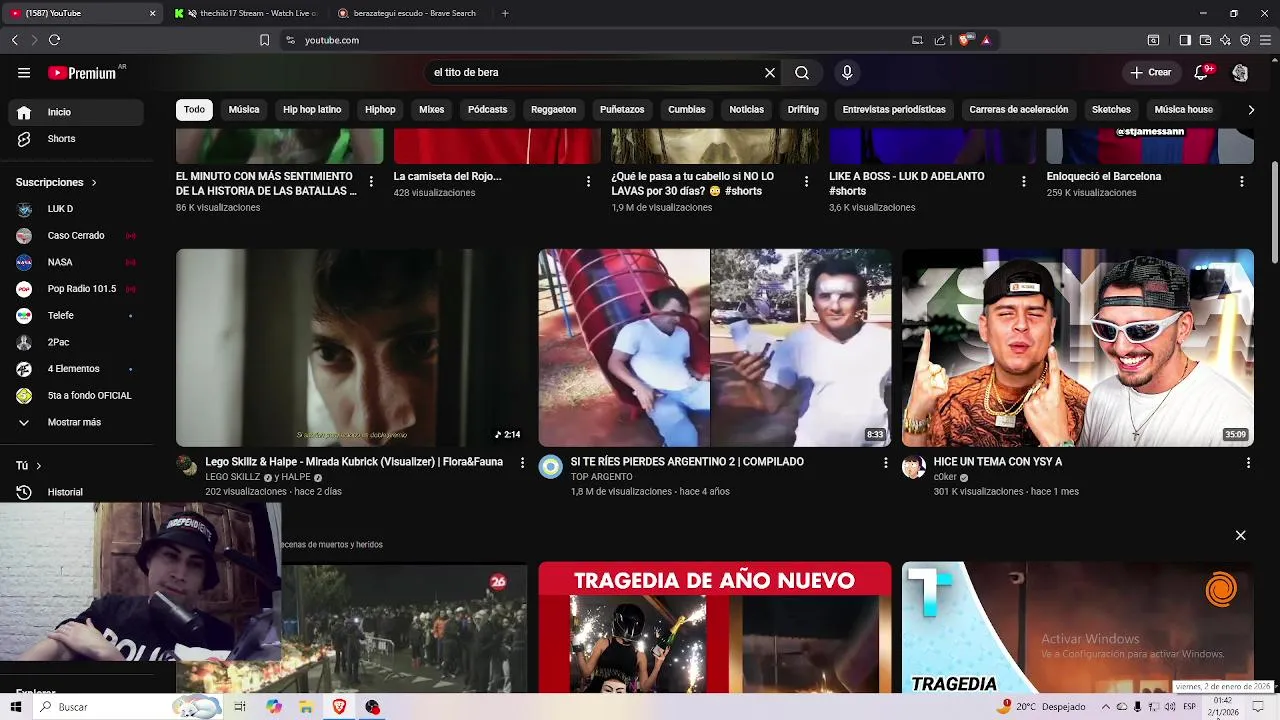Open TOP ARGENTO channel link
1280x720 pixels.
pyautogui.click(x=601, y=477)
